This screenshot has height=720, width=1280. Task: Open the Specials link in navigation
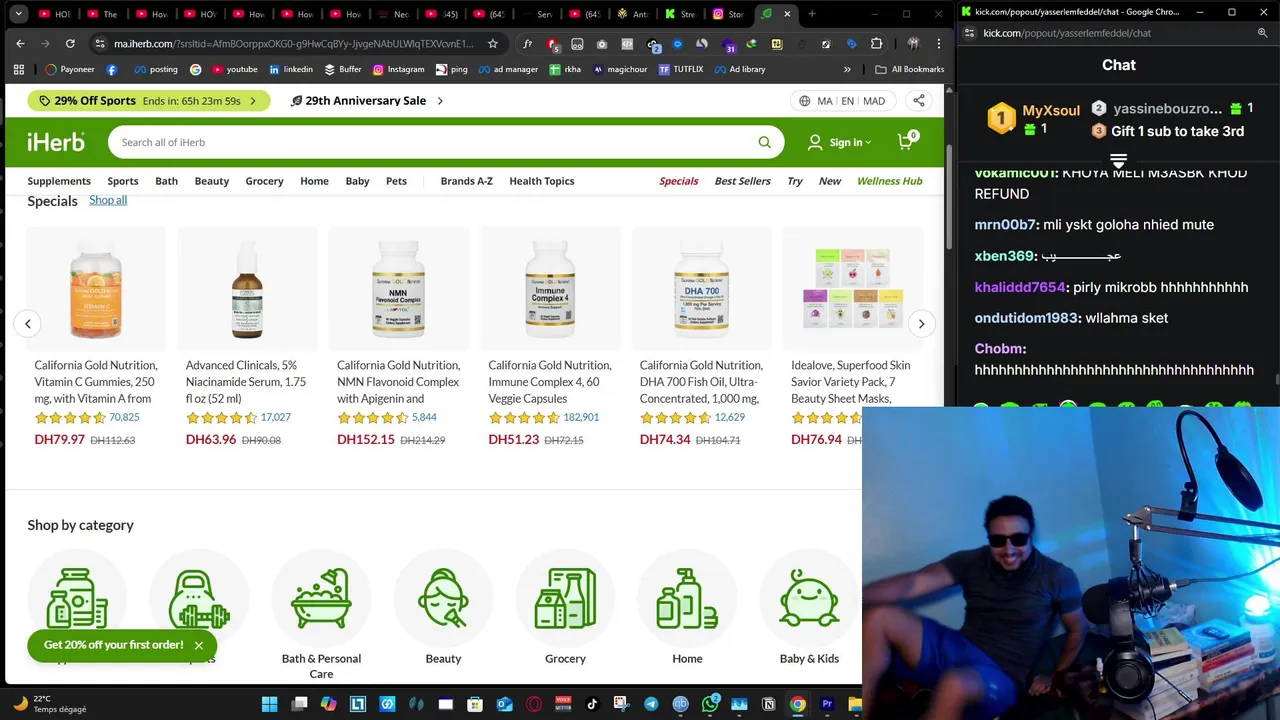pos(678,181)
